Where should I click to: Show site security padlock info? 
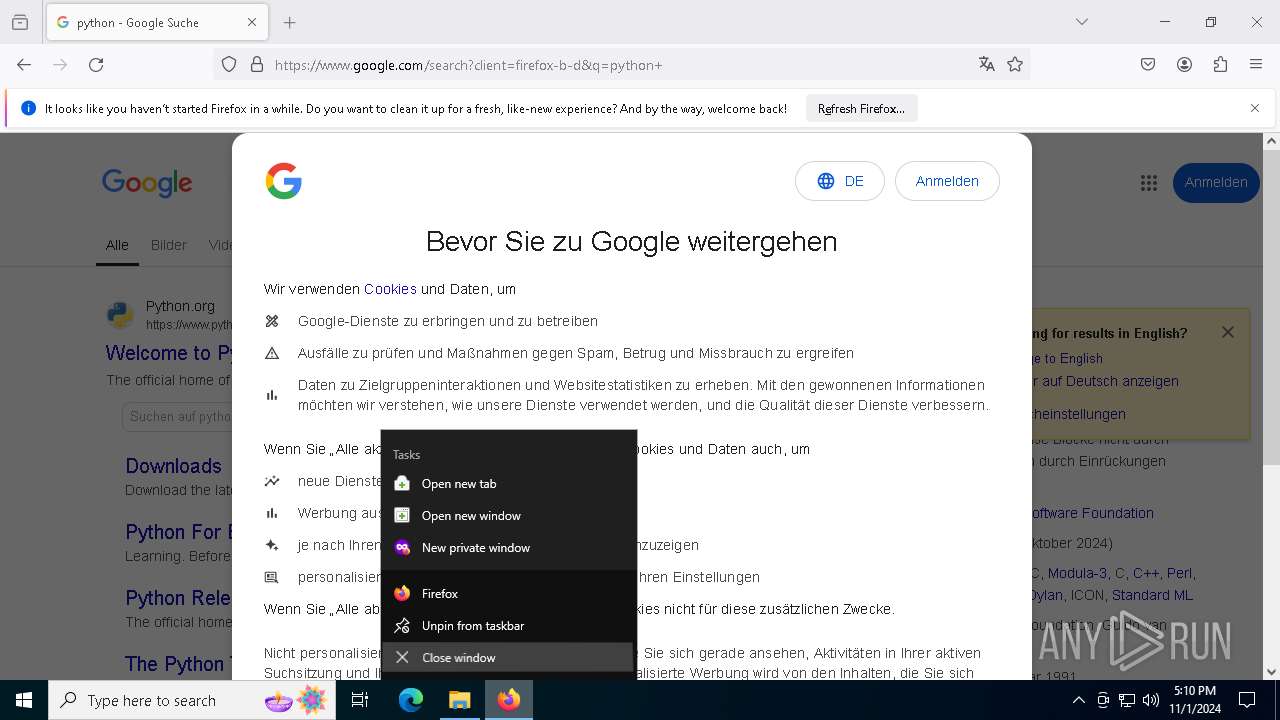257,65
